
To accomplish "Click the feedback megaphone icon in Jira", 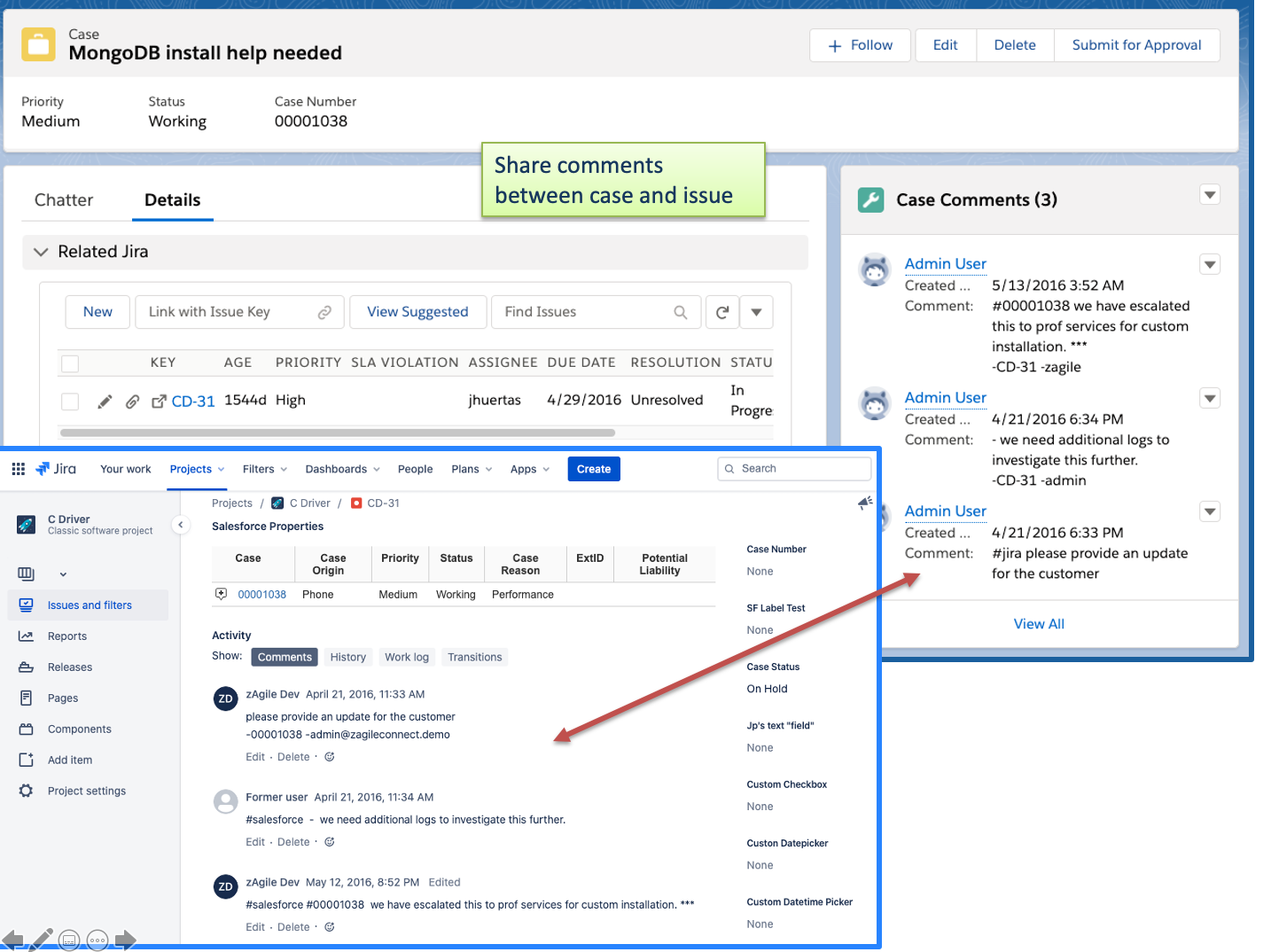I will coord(865,503).
